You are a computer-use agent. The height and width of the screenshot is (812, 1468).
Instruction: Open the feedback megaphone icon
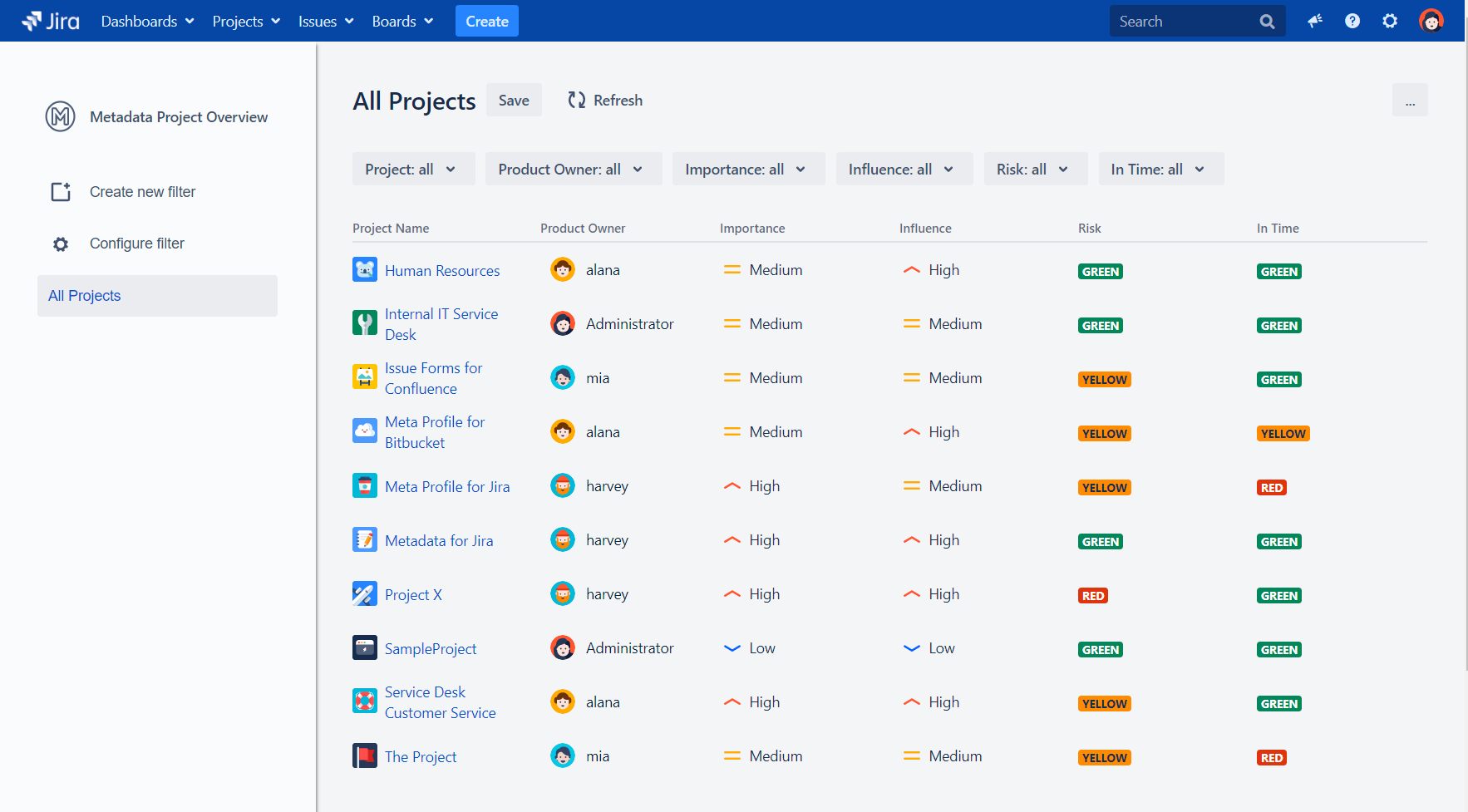[1314, 21]
